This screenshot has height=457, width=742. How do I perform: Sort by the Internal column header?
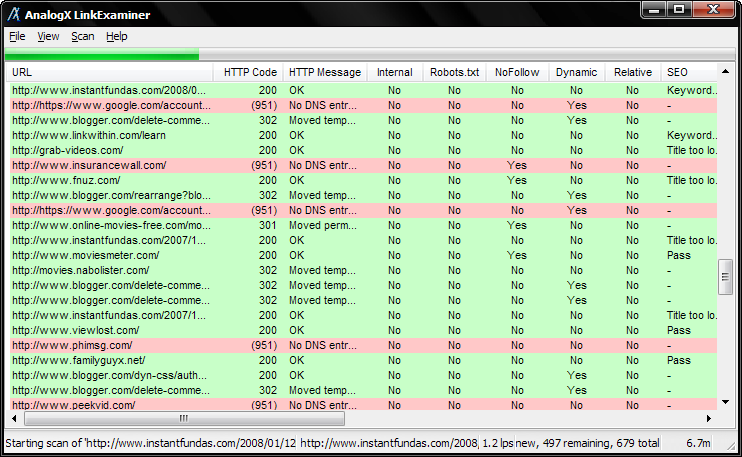click(x=395, y=72)
